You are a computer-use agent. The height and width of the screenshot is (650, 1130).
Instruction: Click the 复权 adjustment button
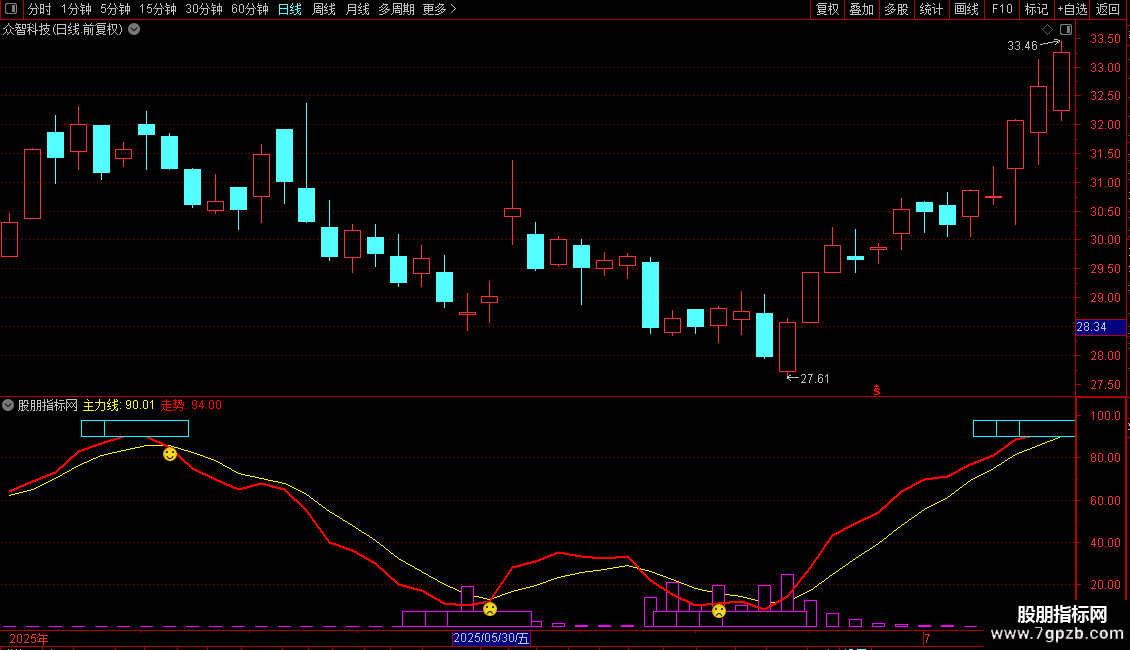[827, 9]
